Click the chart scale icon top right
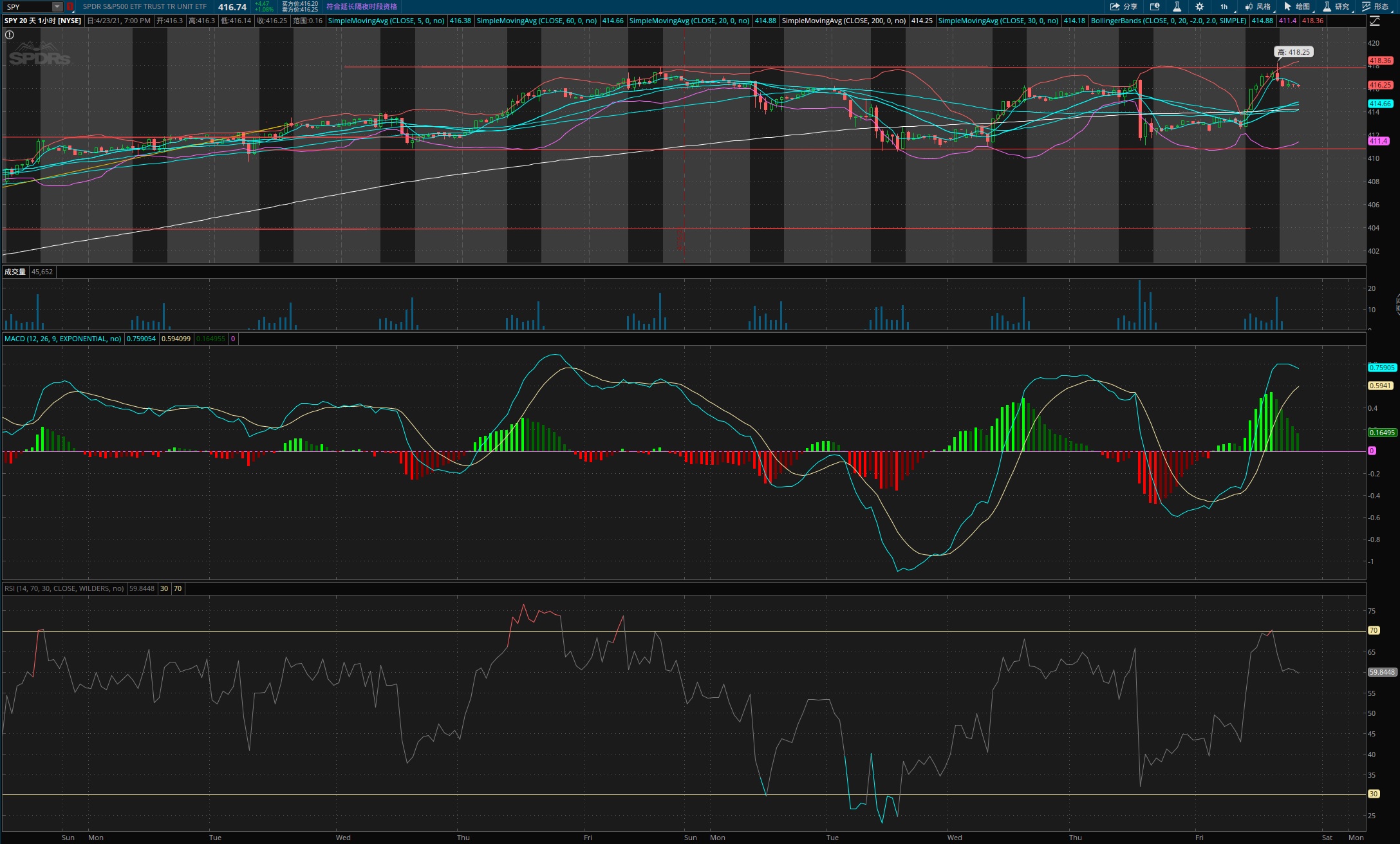The height and width of the screenshot is (844, 1400). coord(1375,21)
